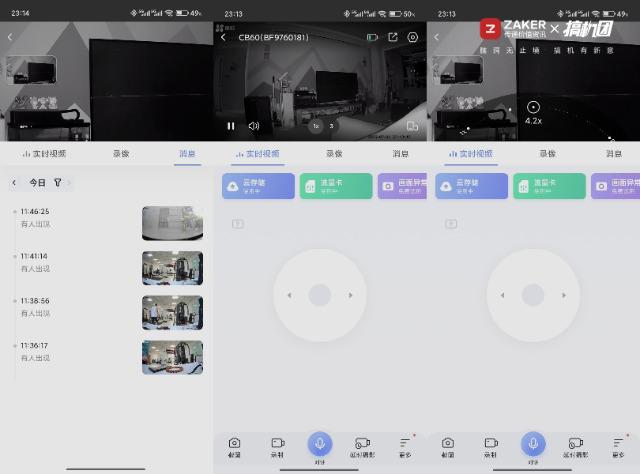640x474 pixels.
Task: View thumbnail of the 11:41:14 event
Action: 172,268
